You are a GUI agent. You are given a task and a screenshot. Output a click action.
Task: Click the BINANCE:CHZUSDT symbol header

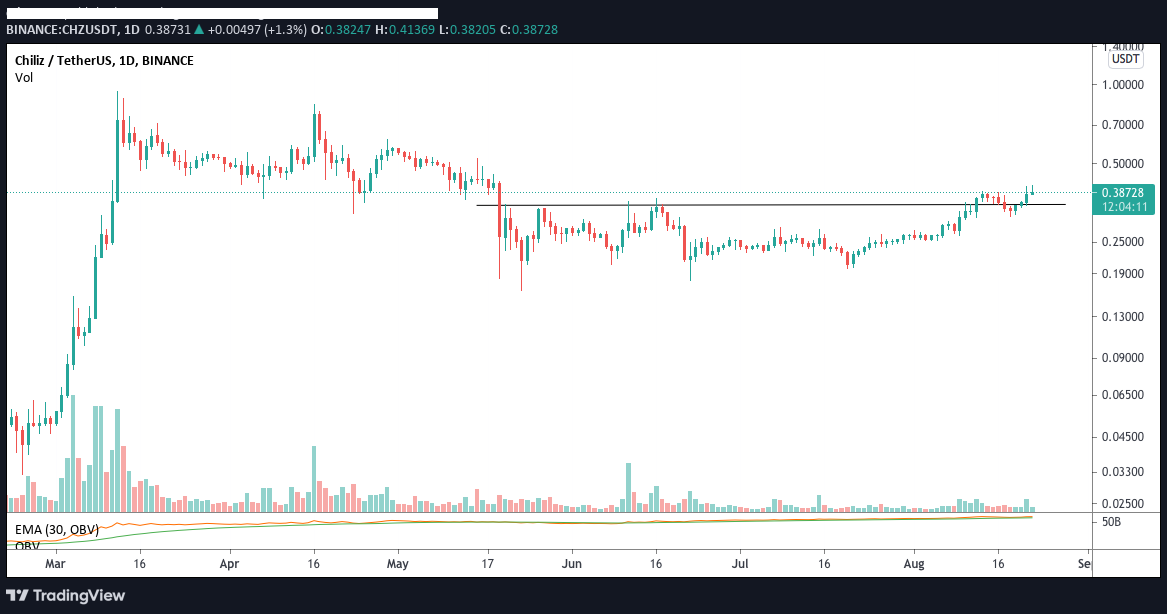point(62,30)
